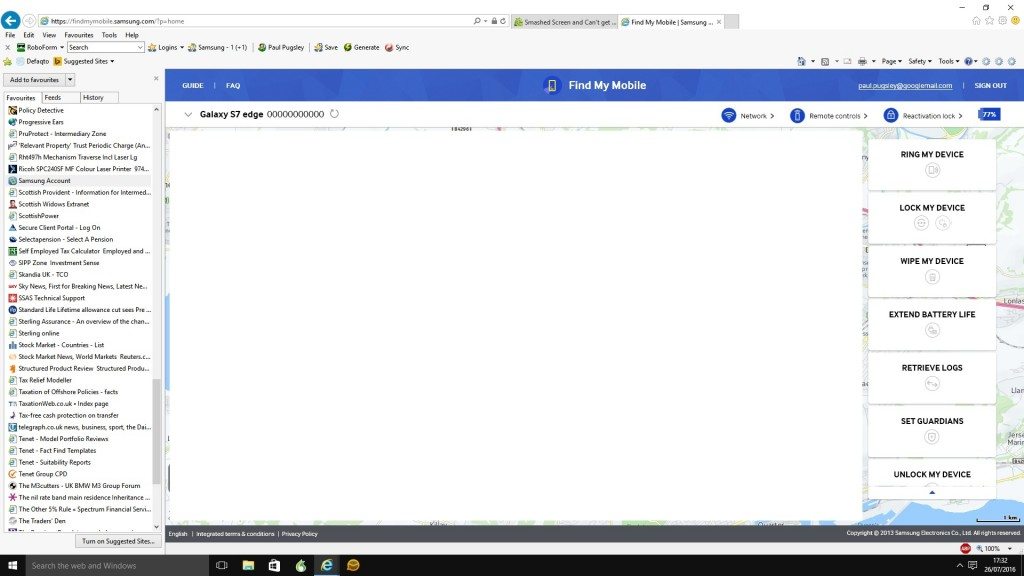Refresh the Galaxy S7 edge device location
The height and width of the screenshot is (576, 1024).
coord(334,114)
